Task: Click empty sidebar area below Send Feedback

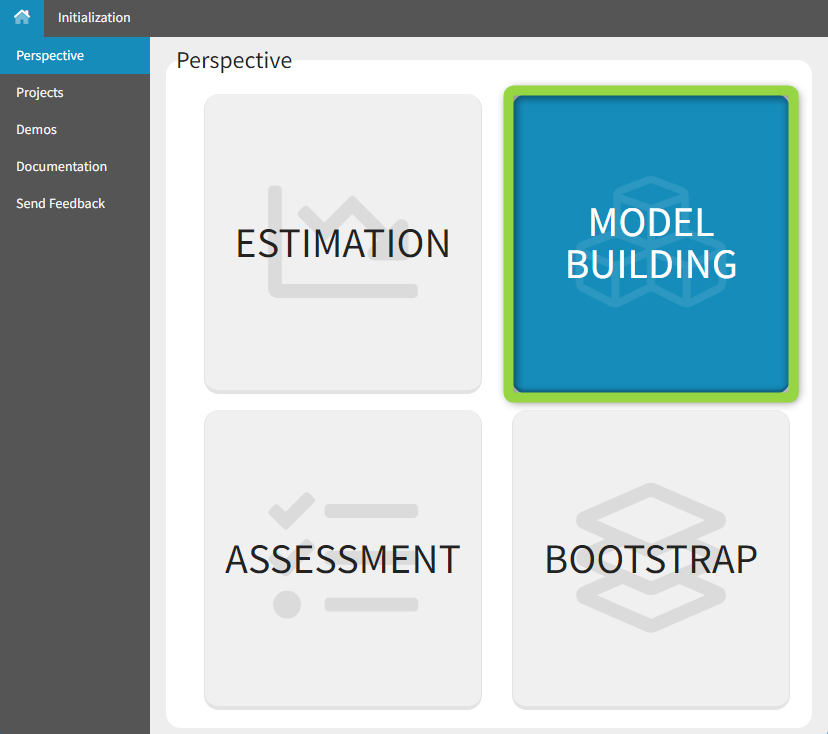Action: pyautogui.click(x=75, y=450)
